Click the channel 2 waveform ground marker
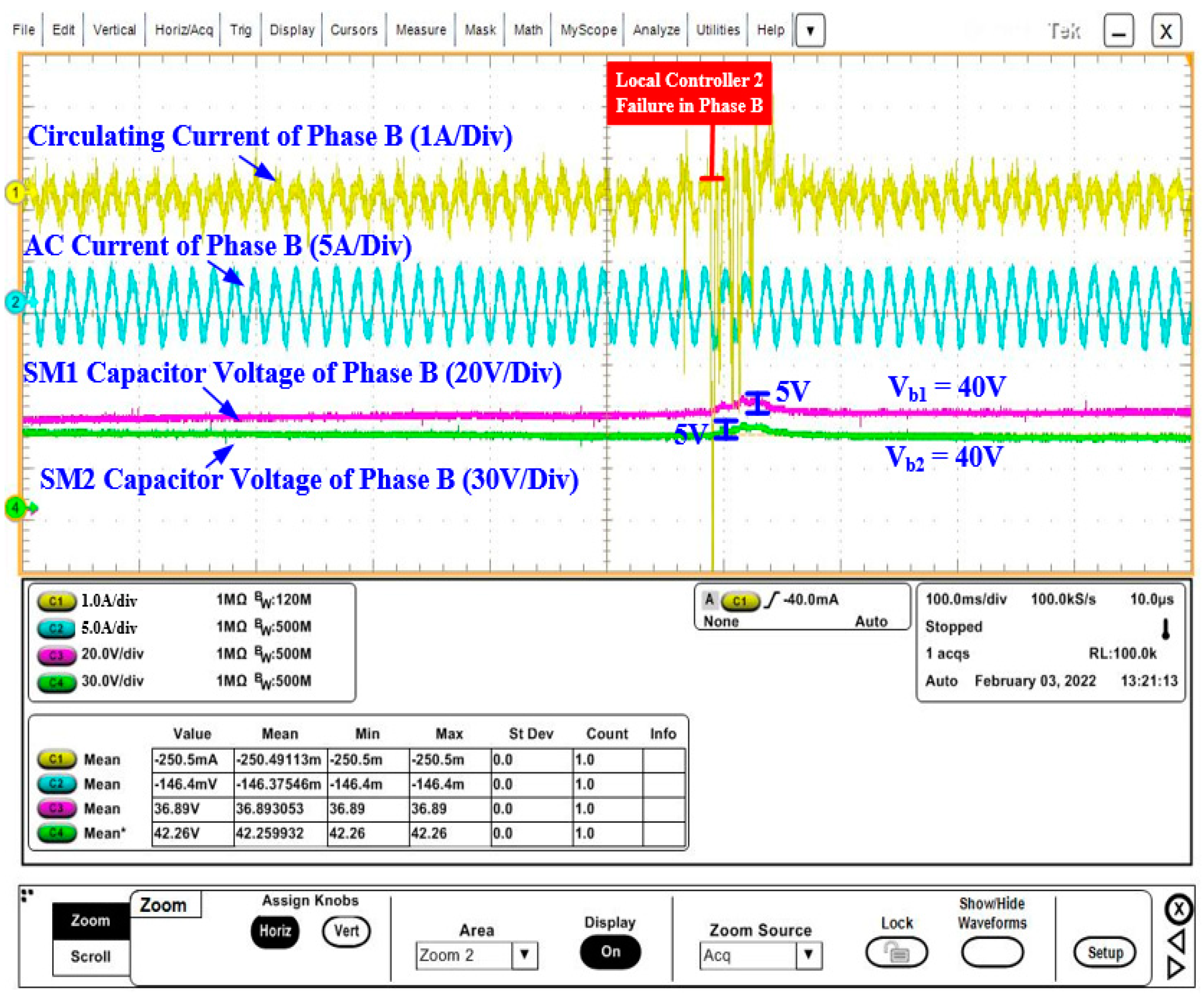Viewport: 1204px width, 994px height. (16, 302)
